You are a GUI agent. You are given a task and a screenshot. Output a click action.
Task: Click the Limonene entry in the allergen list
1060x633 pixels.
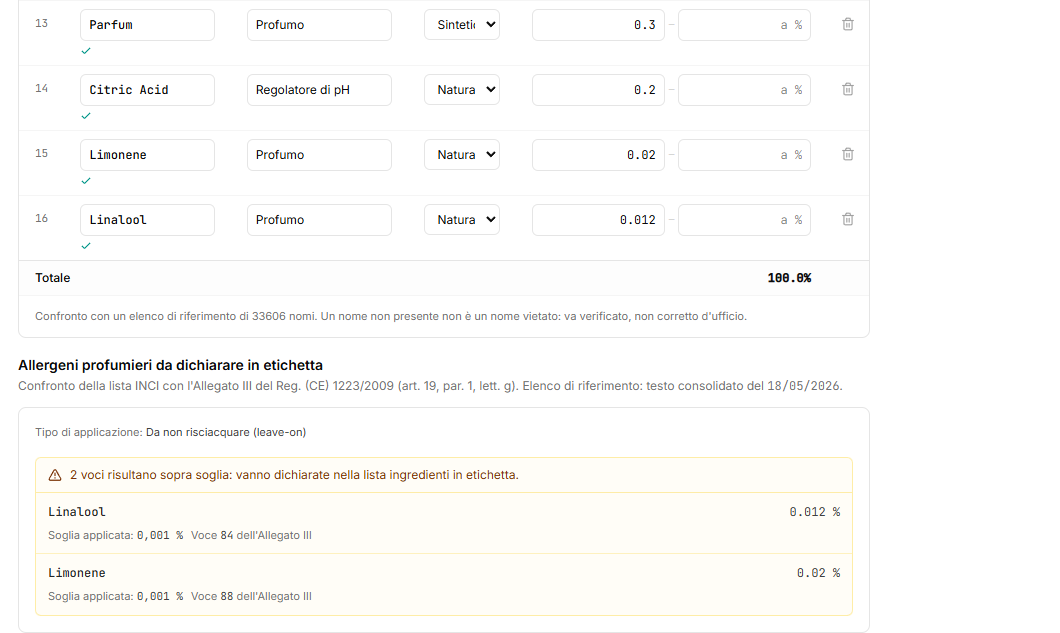coord(76,573)
